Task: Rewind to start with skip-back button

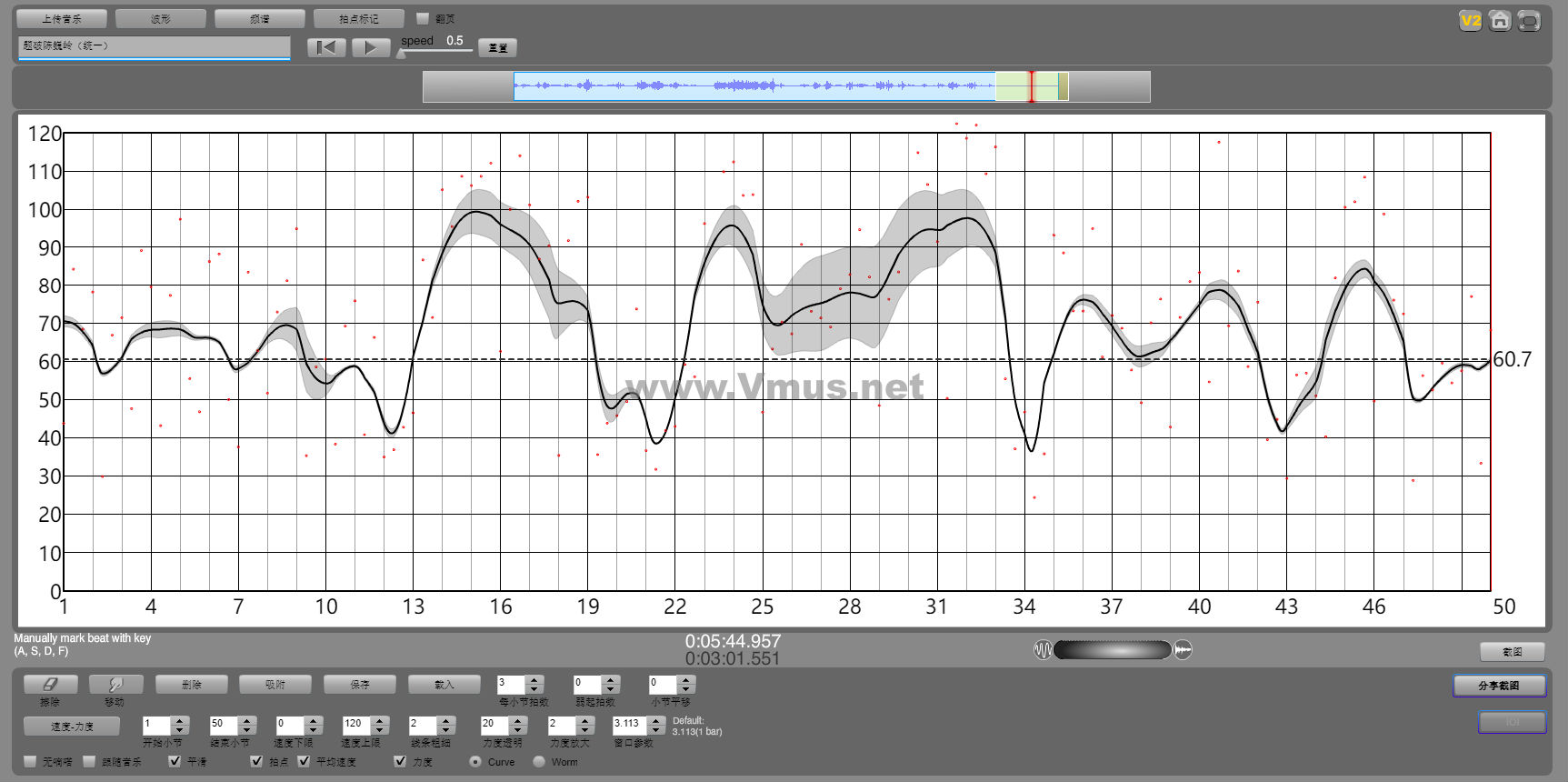Action: coord(326,47)
